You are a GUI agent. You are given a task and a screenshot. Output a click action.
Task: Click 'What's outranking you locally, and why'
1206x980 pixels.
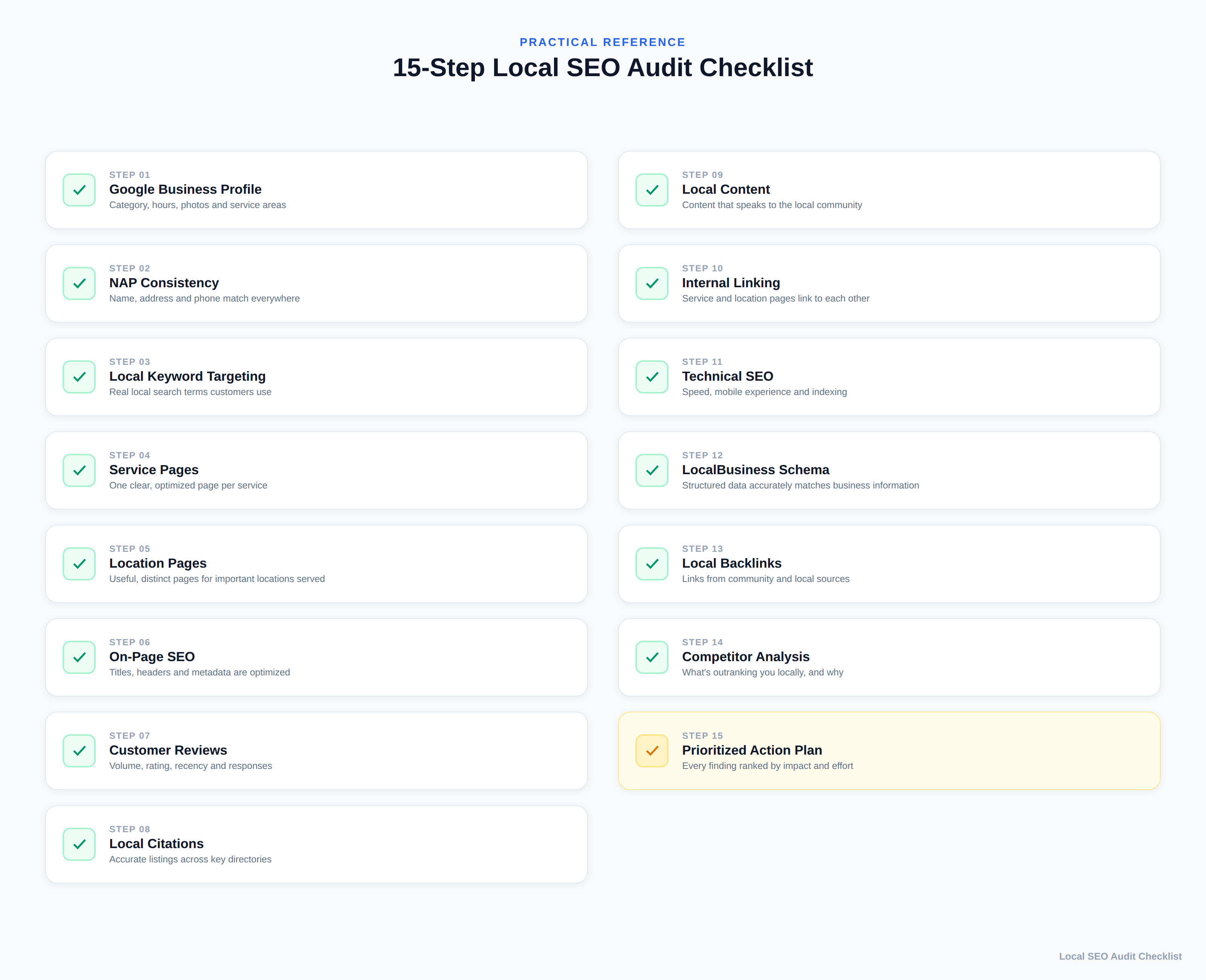[762, 672]
